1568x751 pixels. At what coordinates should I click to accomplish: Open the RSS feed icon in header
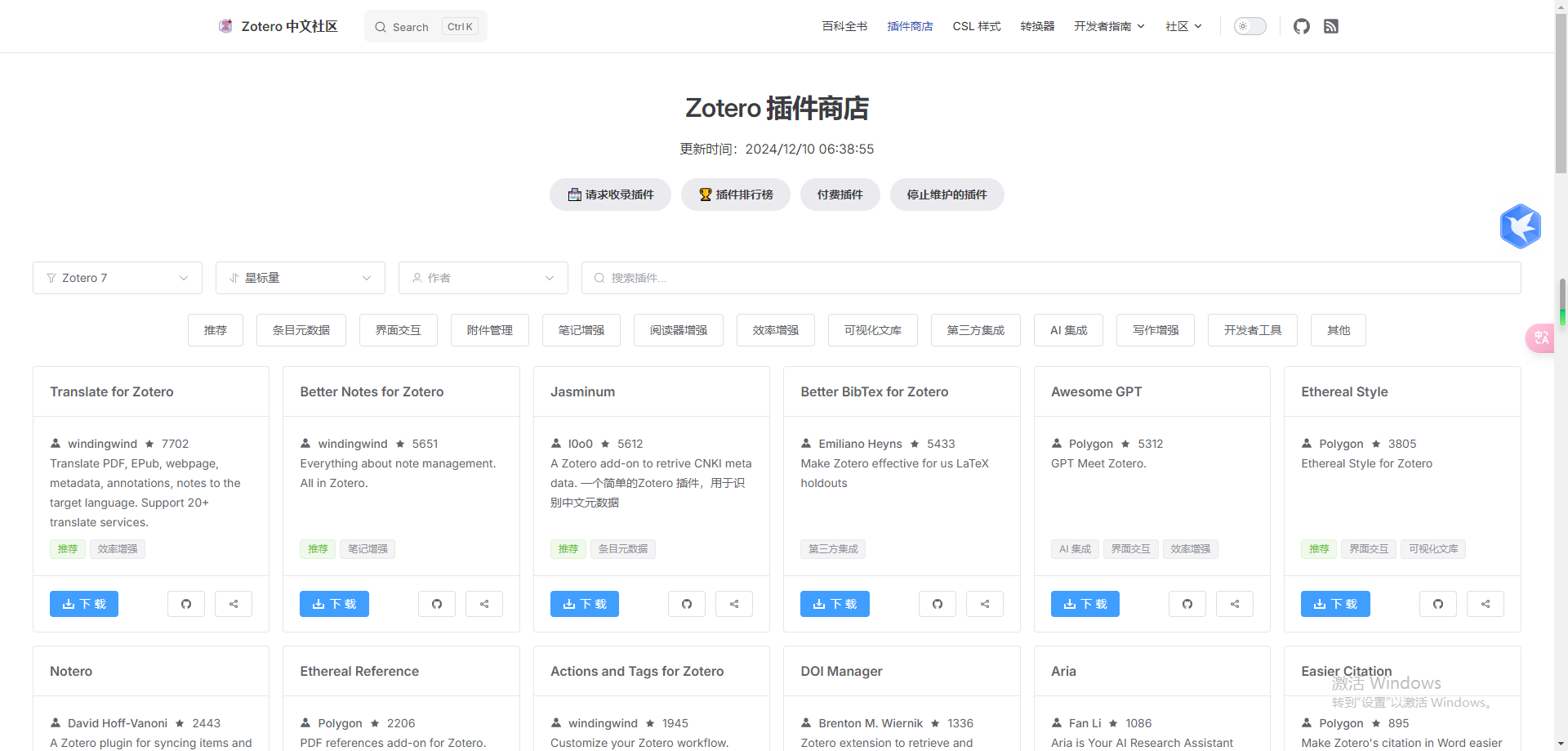pos(1331,26)
